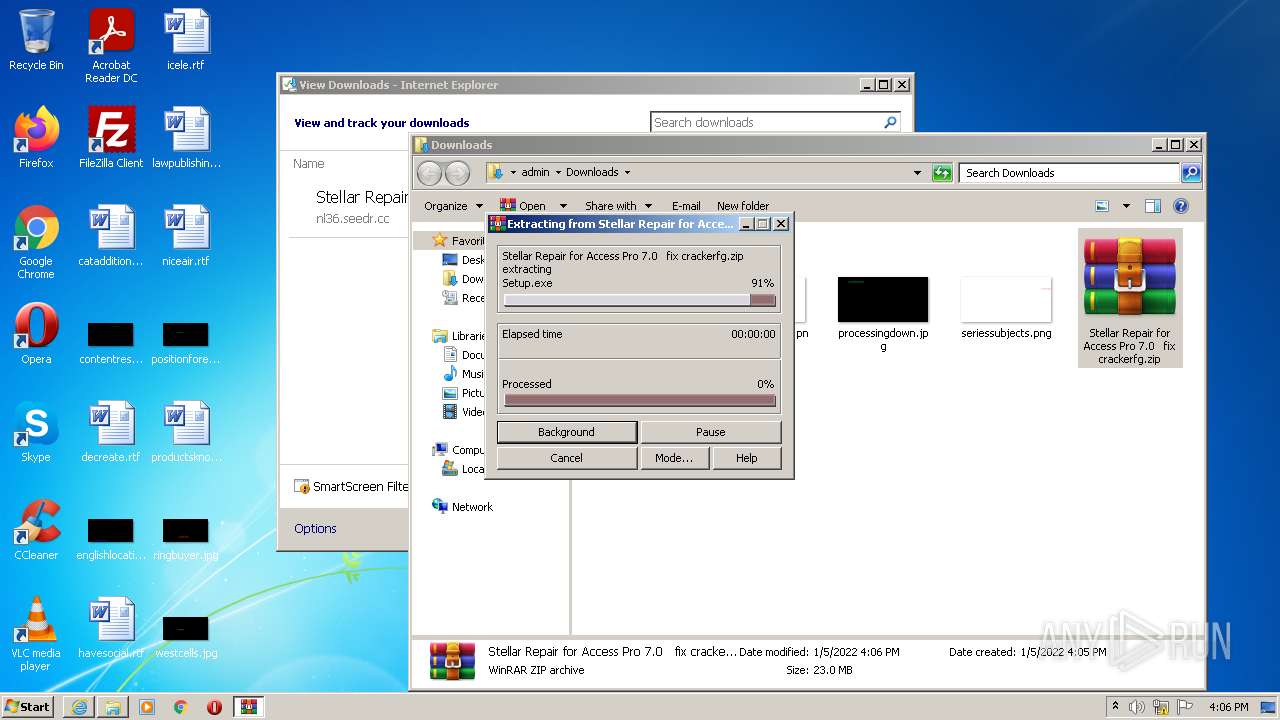Expand admin breadcrumb arrow
The image size is (1280, 720).
(x=558, y=172)
